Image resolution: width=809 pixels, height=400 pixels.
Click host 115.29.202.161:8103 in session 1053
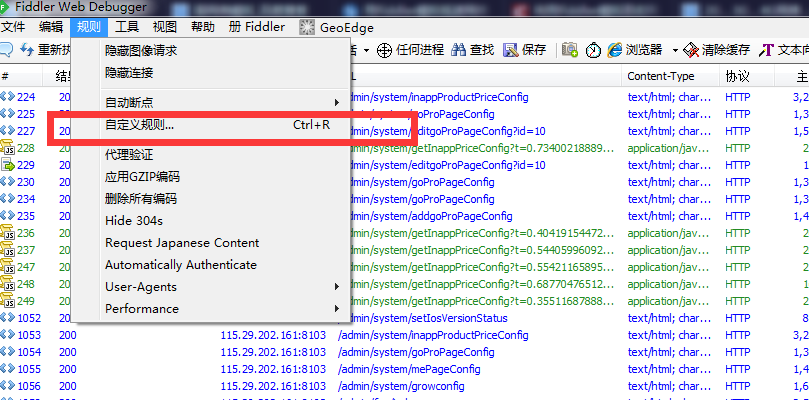[x=273, y=335]
